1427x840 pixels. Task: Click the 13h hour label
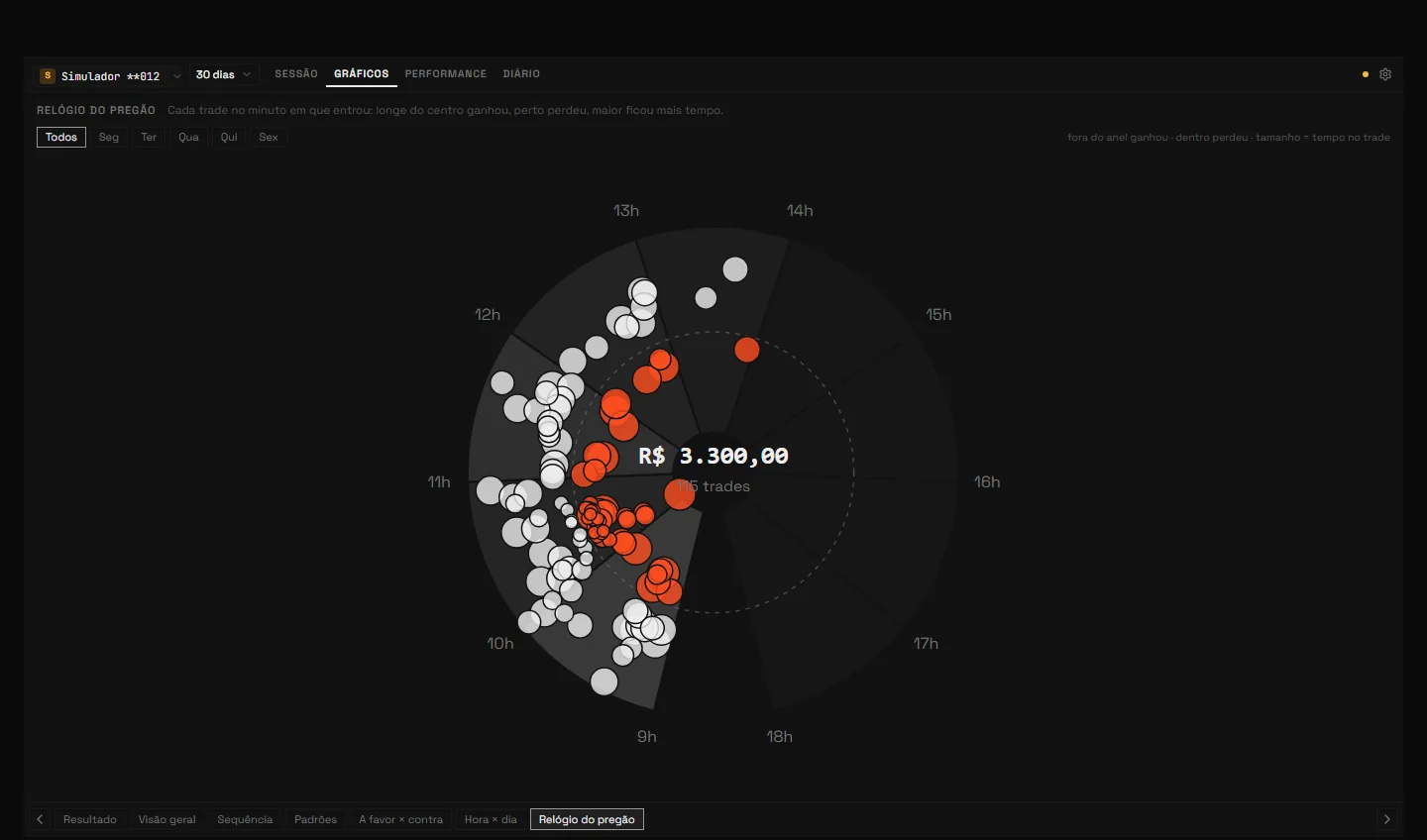pyautogui.click(x=626, y=210)
